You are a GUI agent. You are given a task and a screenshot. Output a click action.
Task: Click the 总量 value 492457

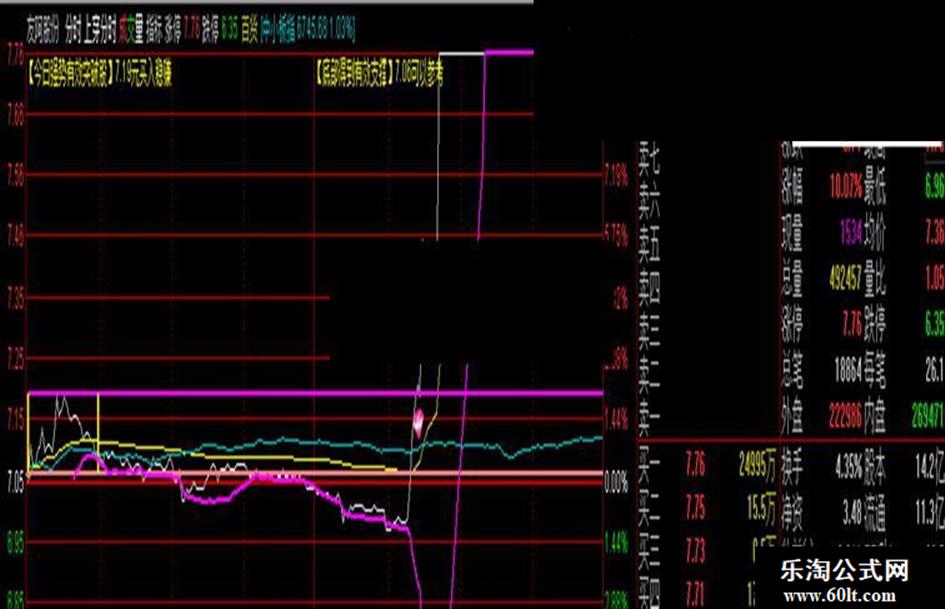[x=846, y=279]
